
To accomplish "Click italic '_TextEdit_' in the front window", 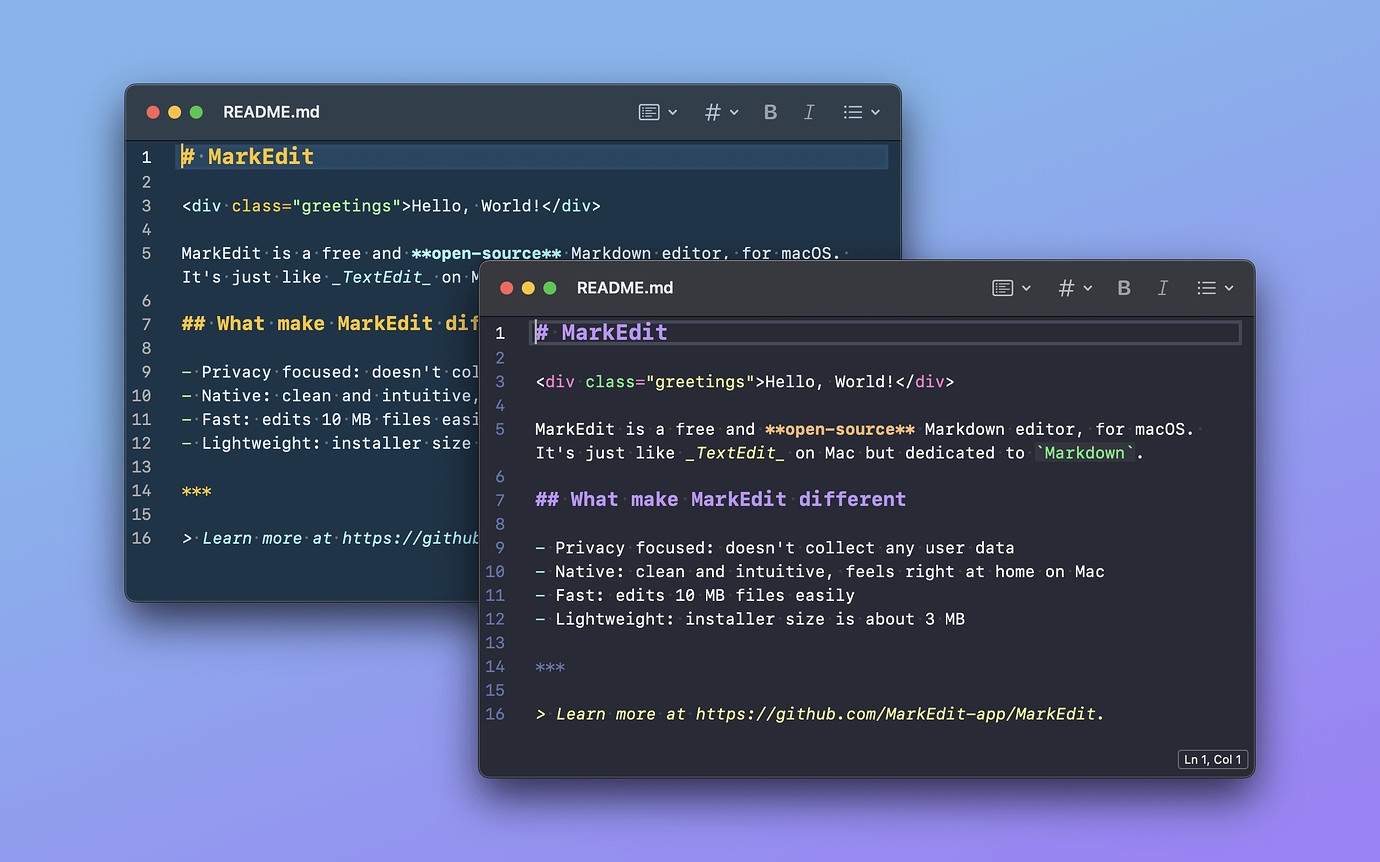I will (x=735, y=453).
